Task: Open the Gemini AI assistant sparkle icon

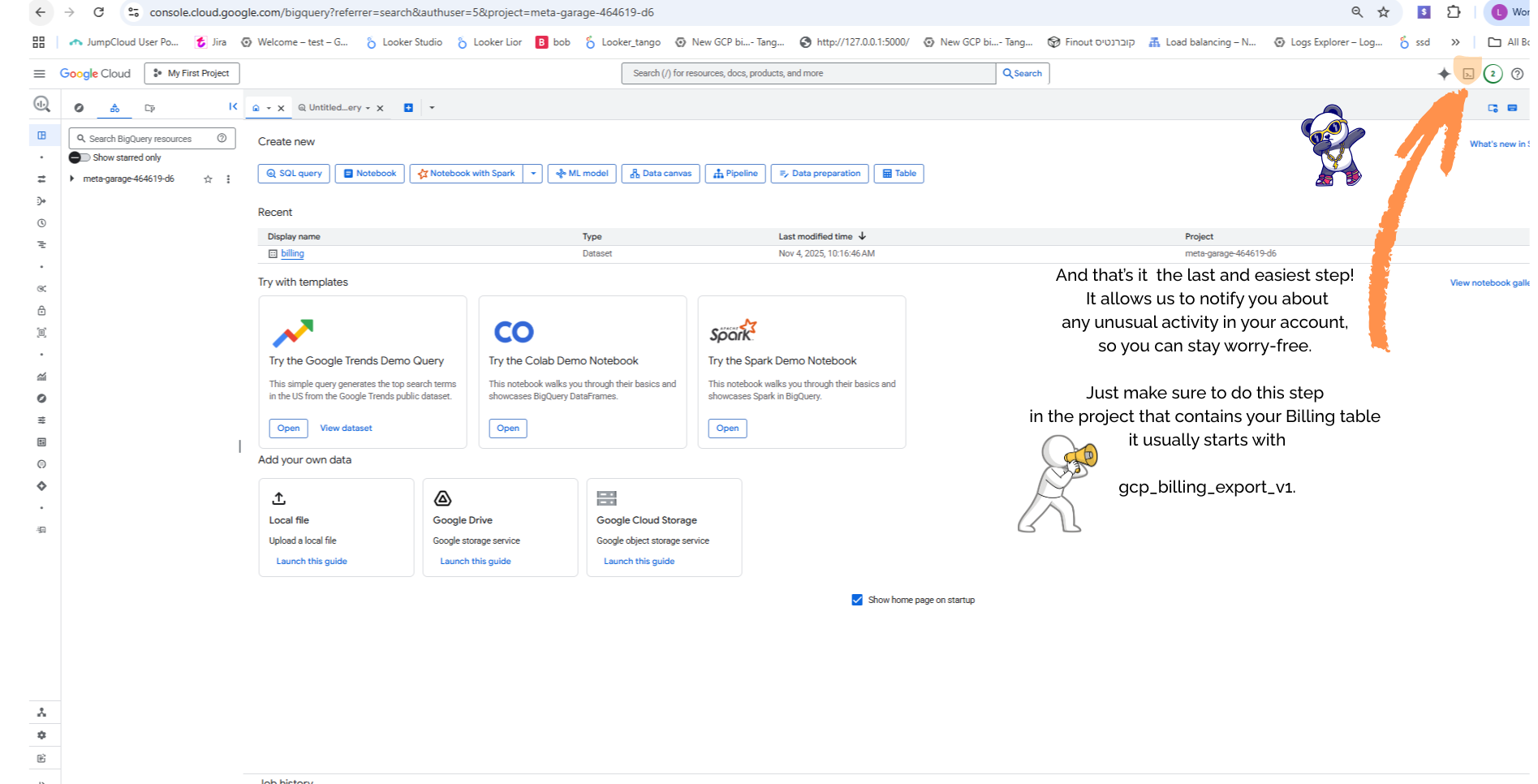Action: click(1443, 73)
